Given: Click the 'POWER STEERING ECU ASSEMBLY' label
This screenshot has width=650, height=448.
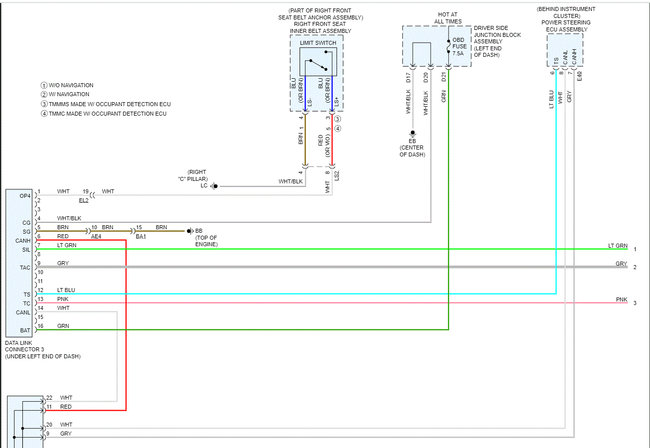Looking at the screenshot, I should (x=565, y=26).
